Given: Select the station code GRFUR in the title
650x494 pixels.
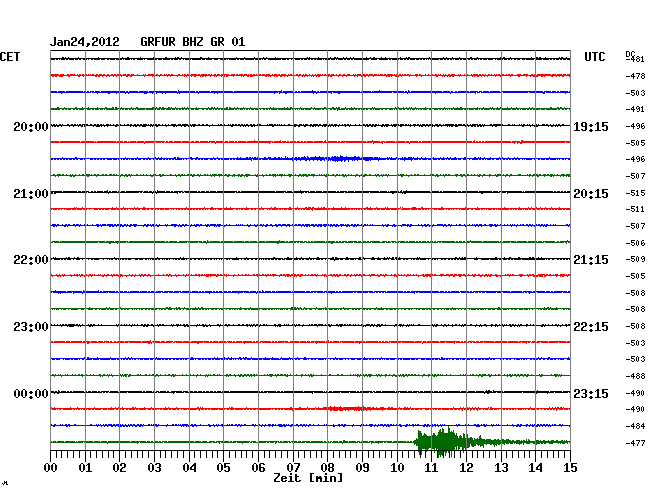Looking at the screenshot, I should (158, 42).
